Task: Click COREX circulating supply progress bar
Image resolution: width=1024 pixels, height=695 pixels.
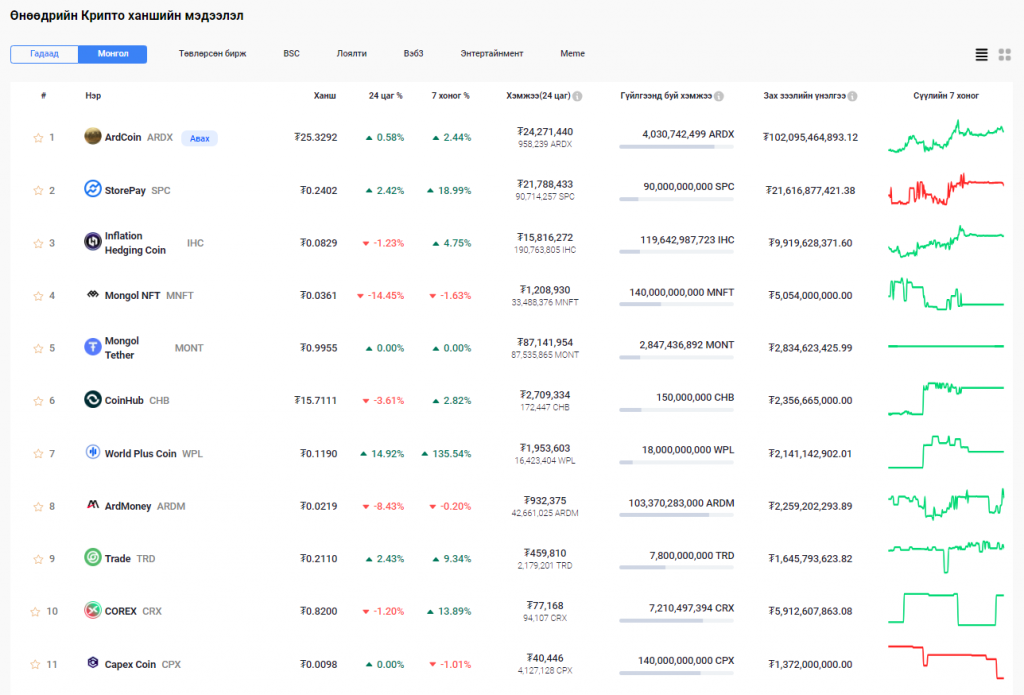Action: 676,621
